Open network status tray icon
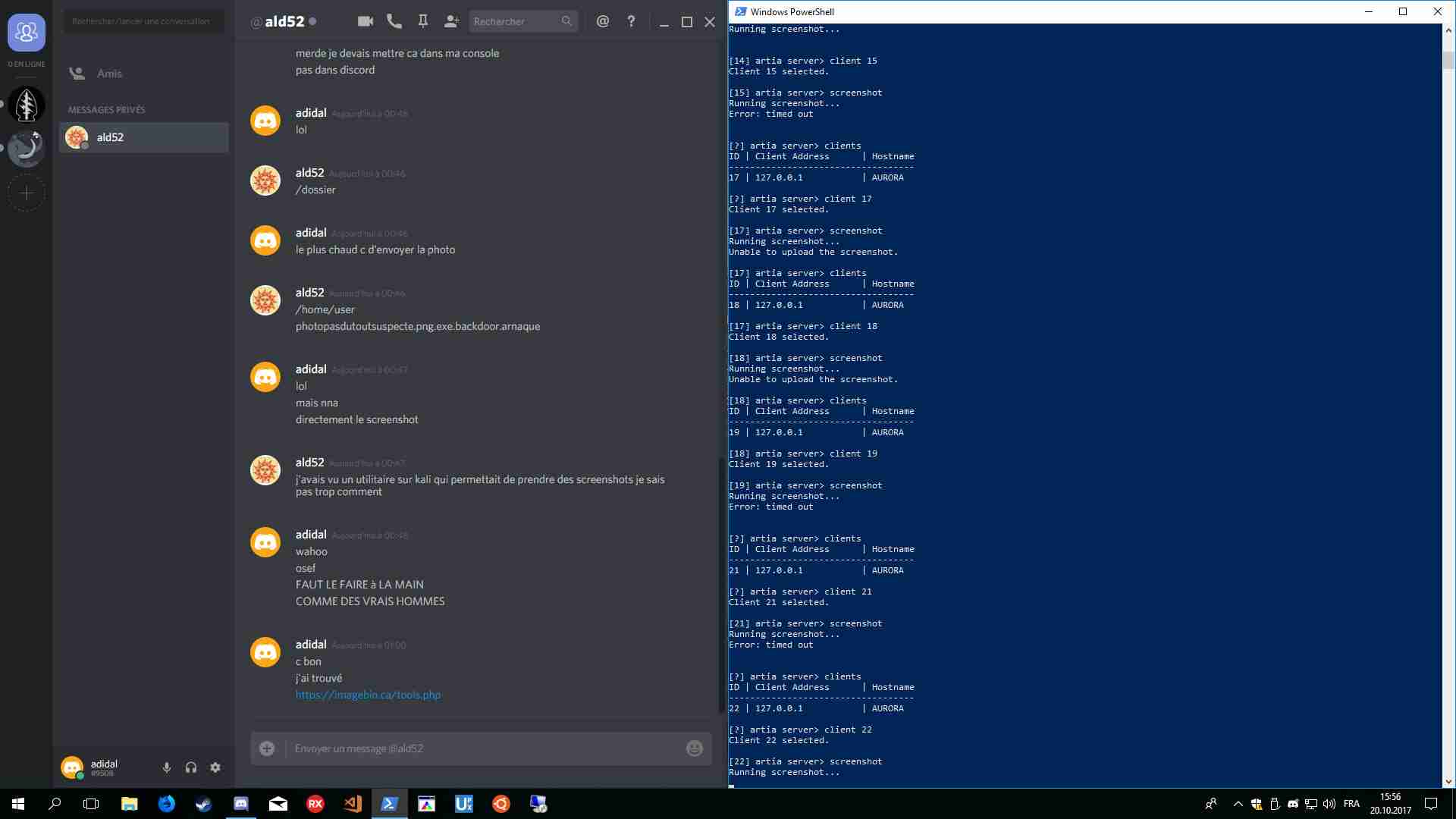Screen dimensions: 1456x819 pos(1311,804)
